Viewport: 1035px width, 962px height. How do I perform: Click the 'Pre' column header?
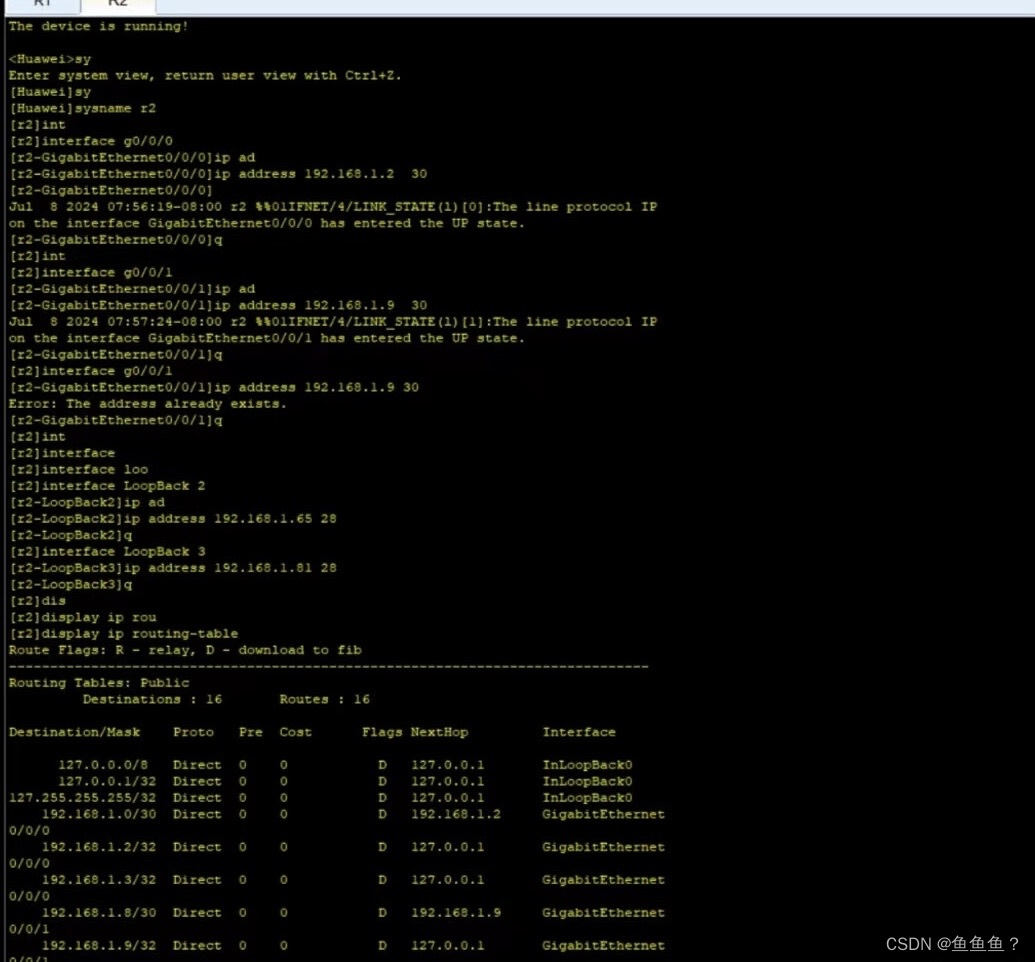[x=251, y=732]
